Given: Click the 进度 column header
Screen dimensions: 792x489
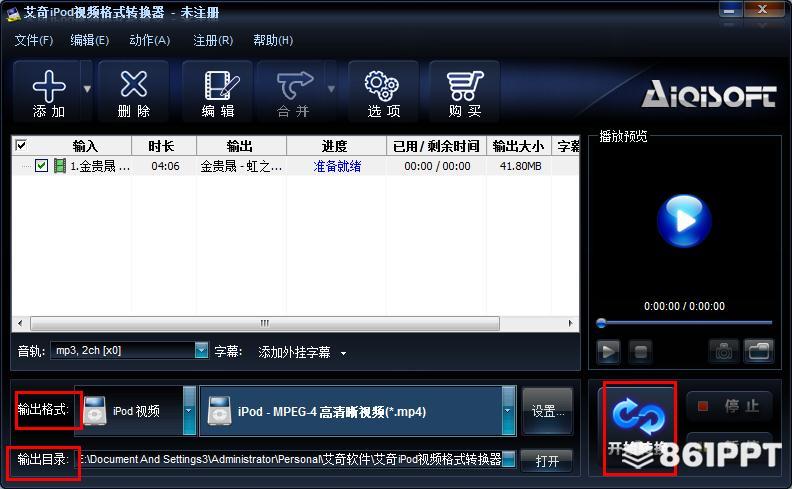Looking at the screenshot, I should [336, 146].
